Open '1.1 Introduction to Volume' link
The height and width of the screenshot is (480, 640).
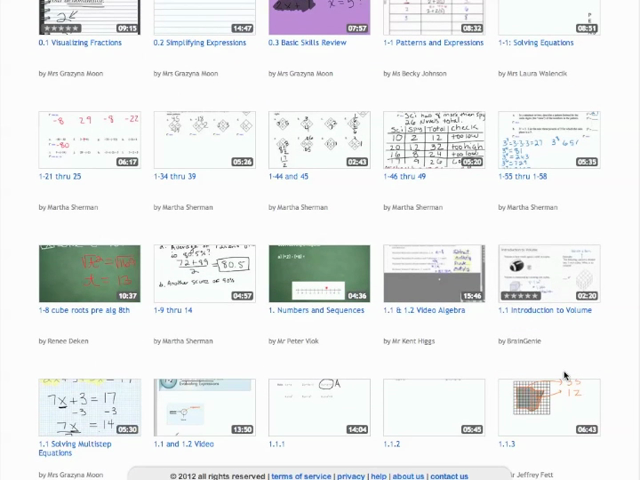tap(545, 311)
